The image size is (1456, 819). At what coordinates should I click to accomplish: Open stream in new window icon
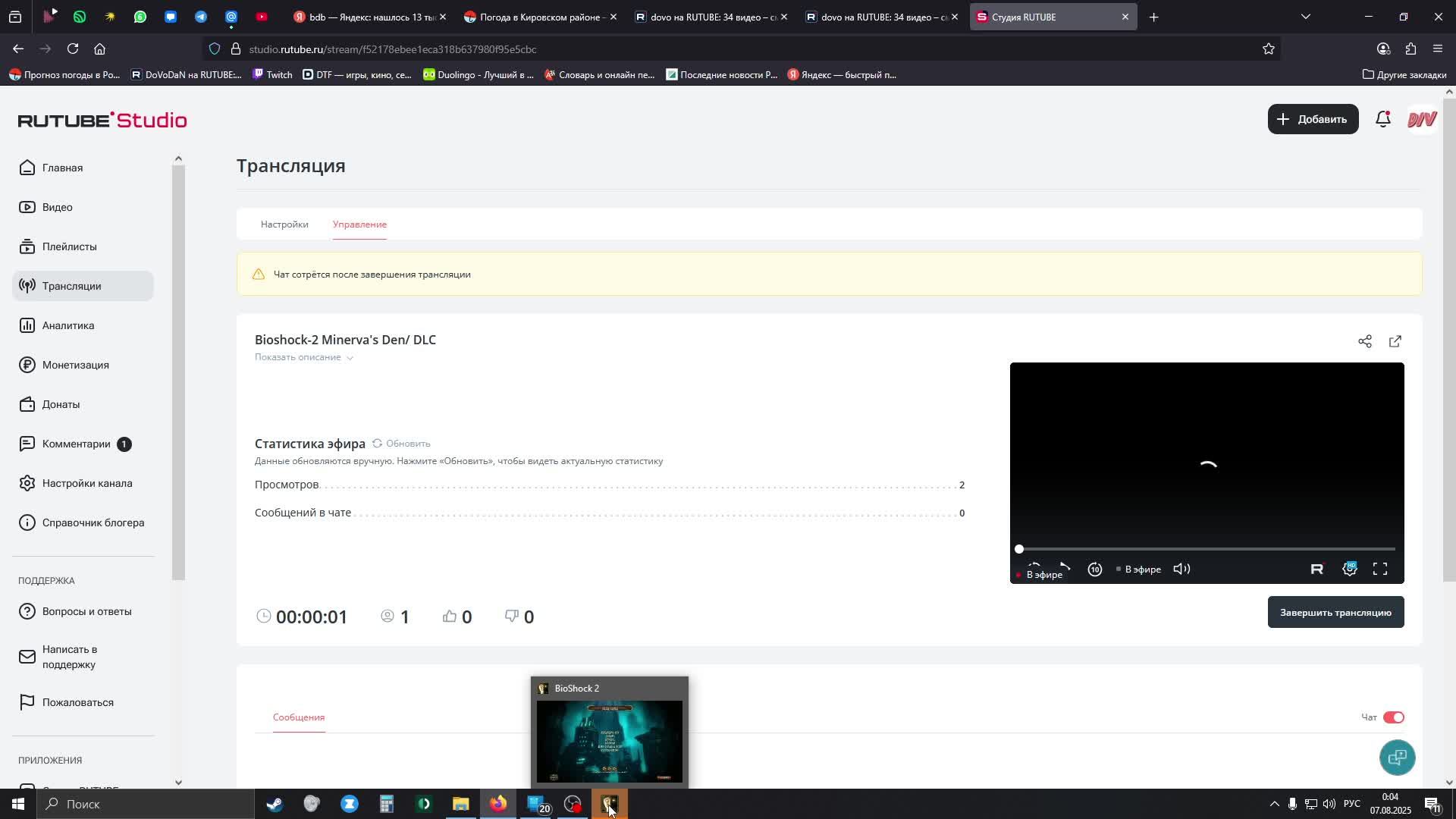[1395, 341]
